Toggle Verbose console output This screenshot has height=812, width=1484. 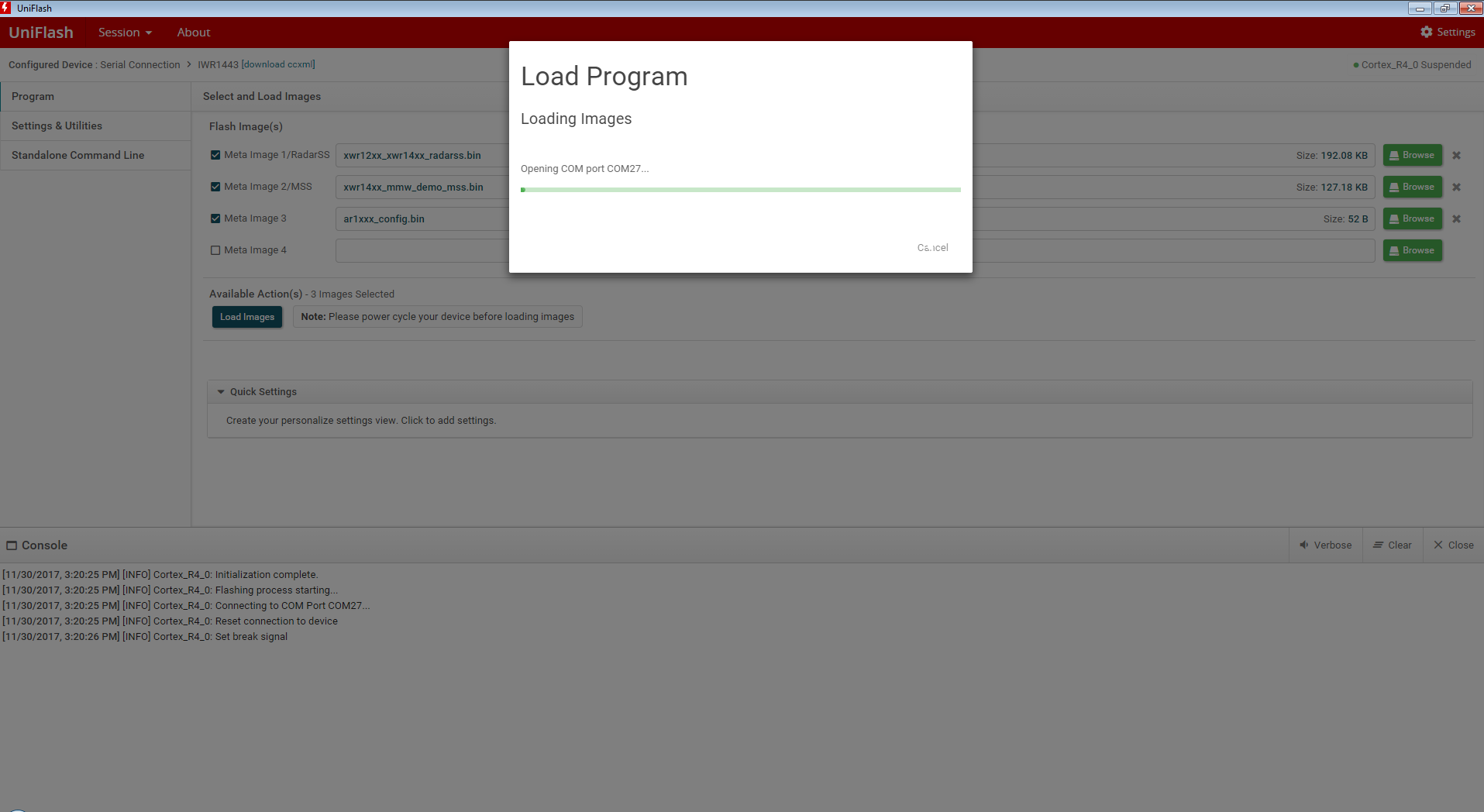point(1325,545)
